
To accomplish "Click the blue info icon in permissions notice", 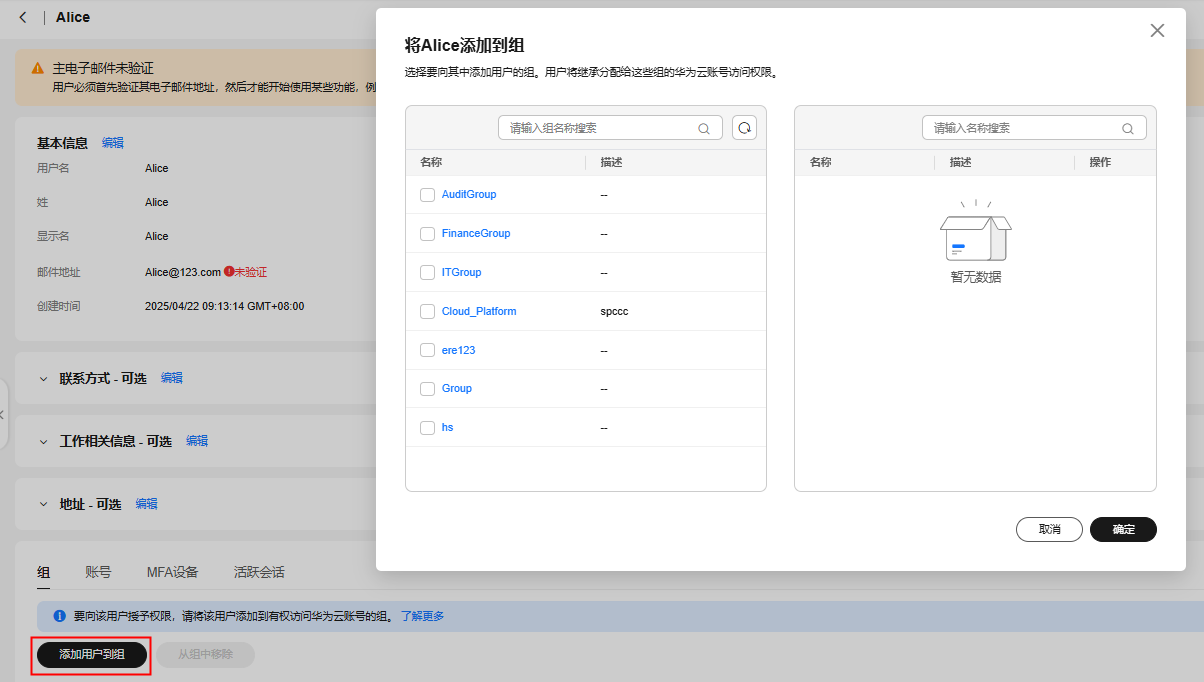I will pyautogui.click(x=60, y=616).
